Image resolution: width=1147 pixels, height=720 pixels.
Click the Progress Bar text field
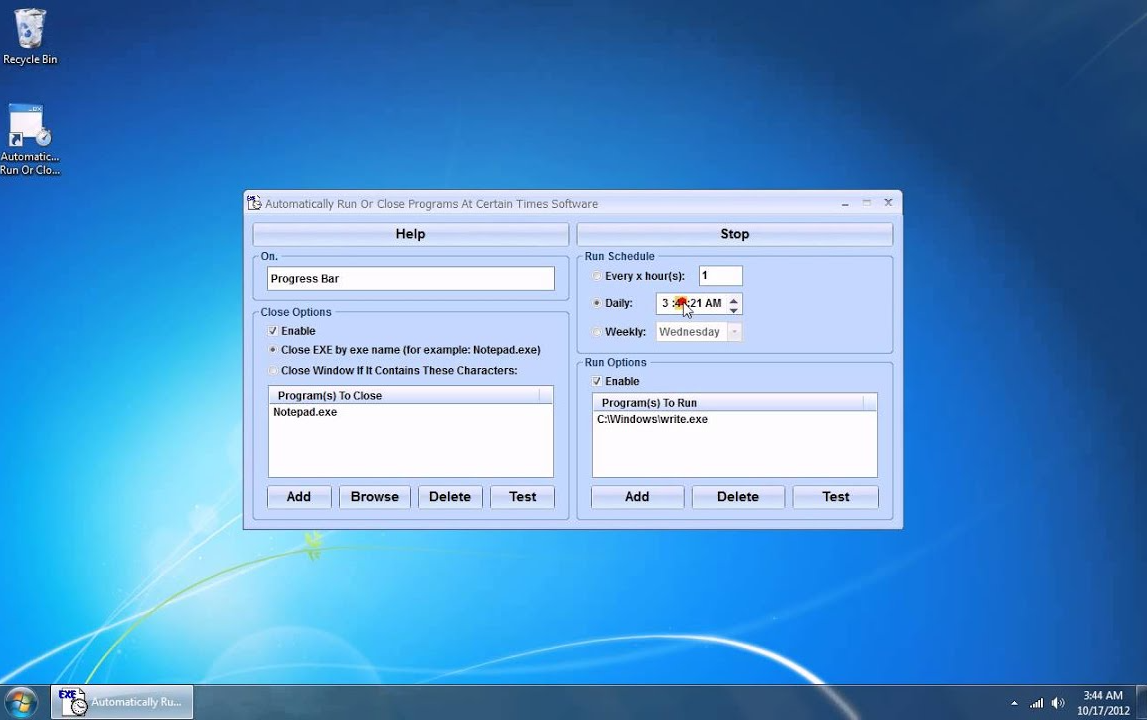tap(410, 279)
